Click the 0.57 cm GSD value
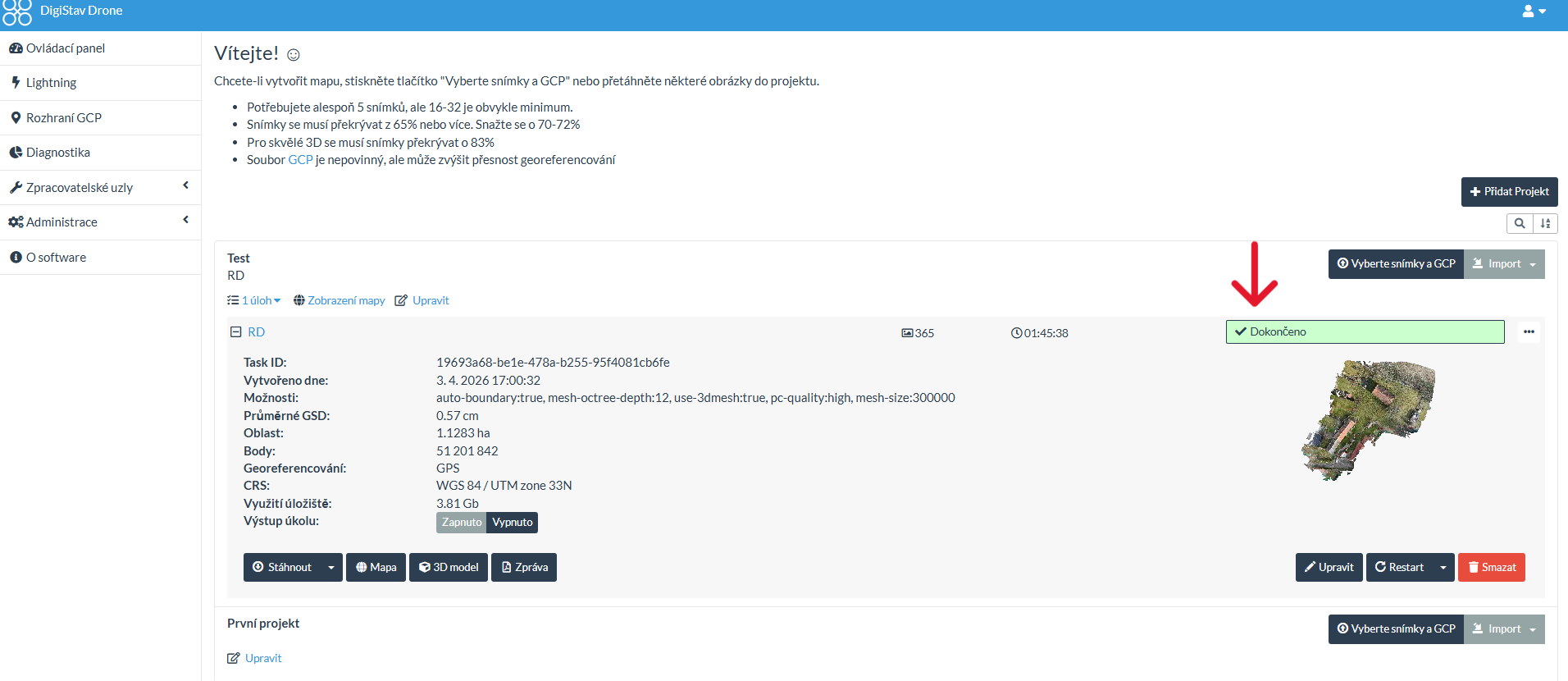The height and width of the screenshot is (681, 1568). tap(458, 416)
